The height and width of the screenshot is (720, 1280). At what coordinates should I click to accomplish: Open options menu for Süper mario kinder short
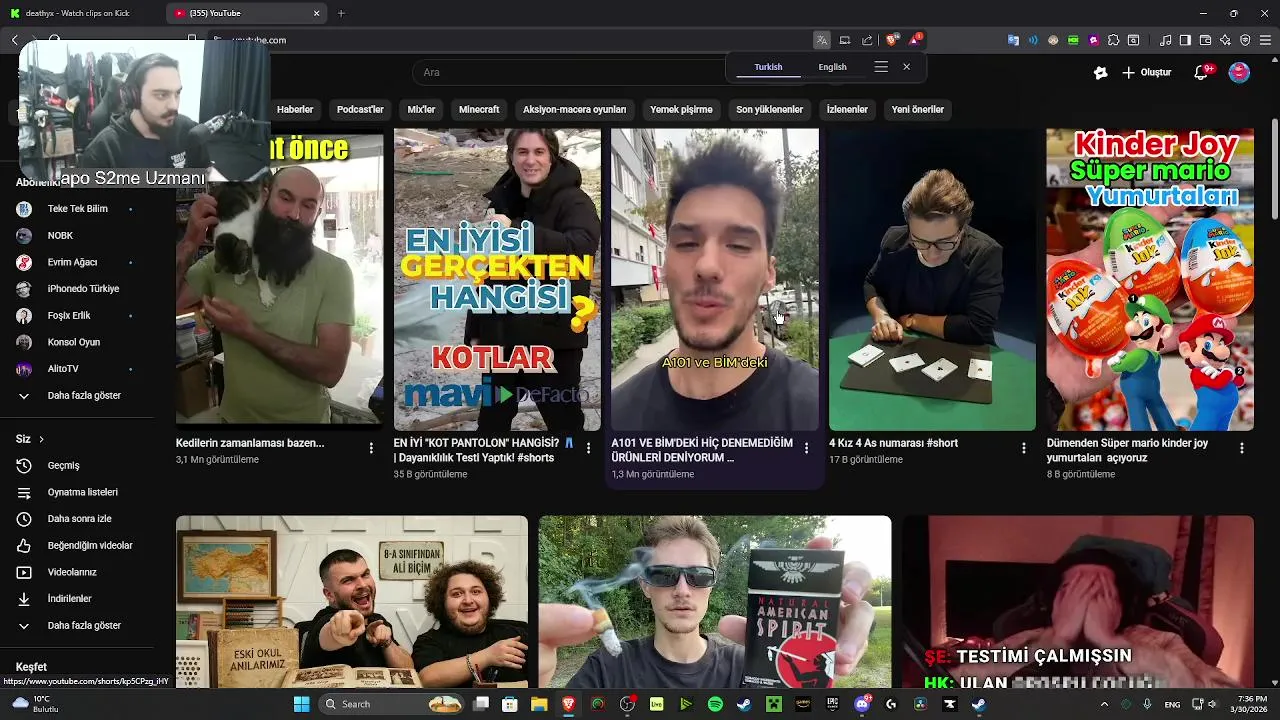[x=1241, y=448]
